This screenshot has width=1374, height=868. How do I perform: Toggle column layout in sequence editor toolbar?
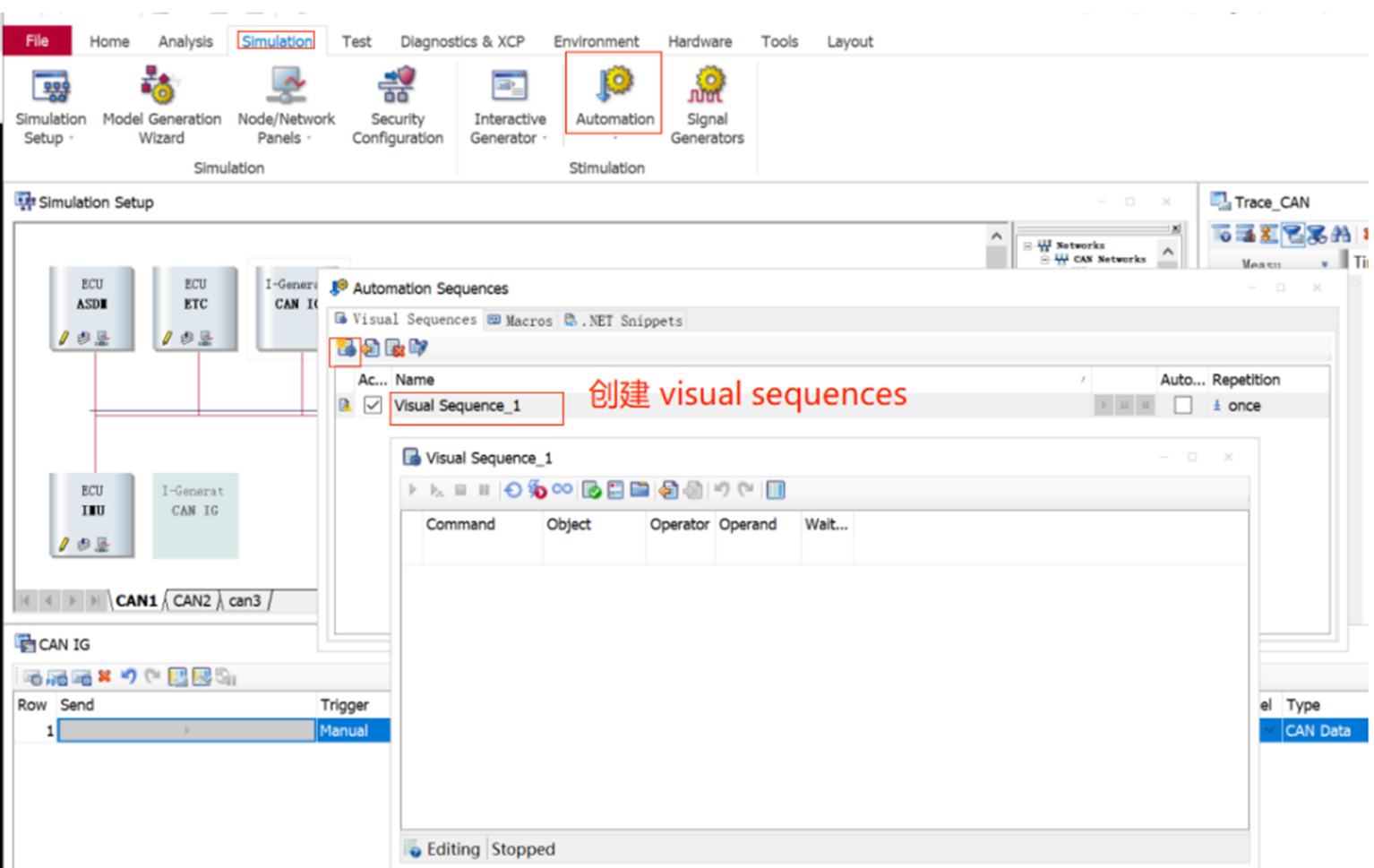click(776, 490)
